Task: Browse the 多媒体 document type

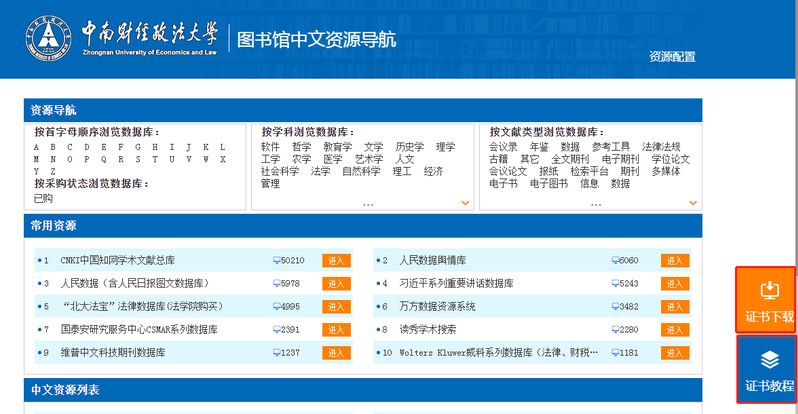Action: pyautogui.click(x=666, y=171)
